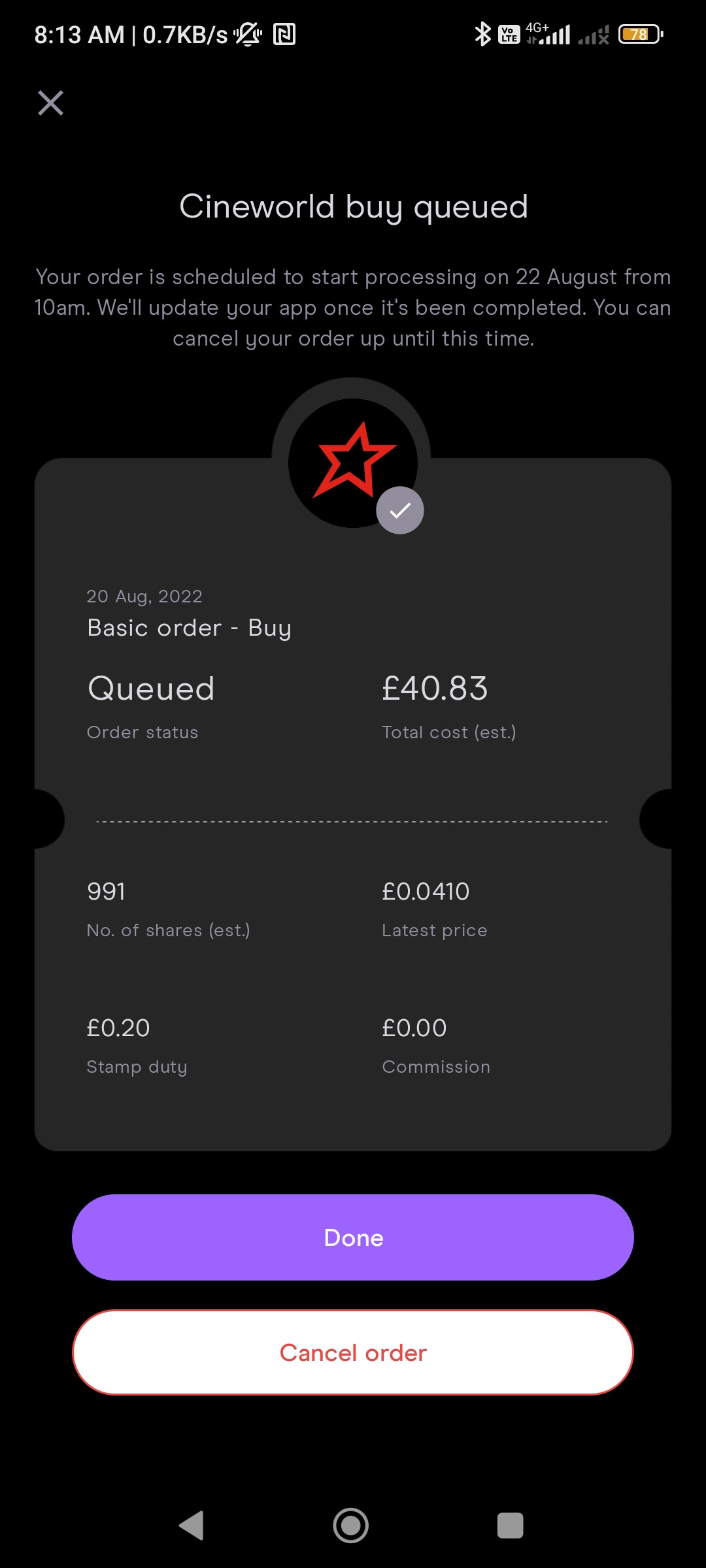Tap the £0.20 stamp duty value
This screenshot has width=706, height=1568.
[118, 1028]
